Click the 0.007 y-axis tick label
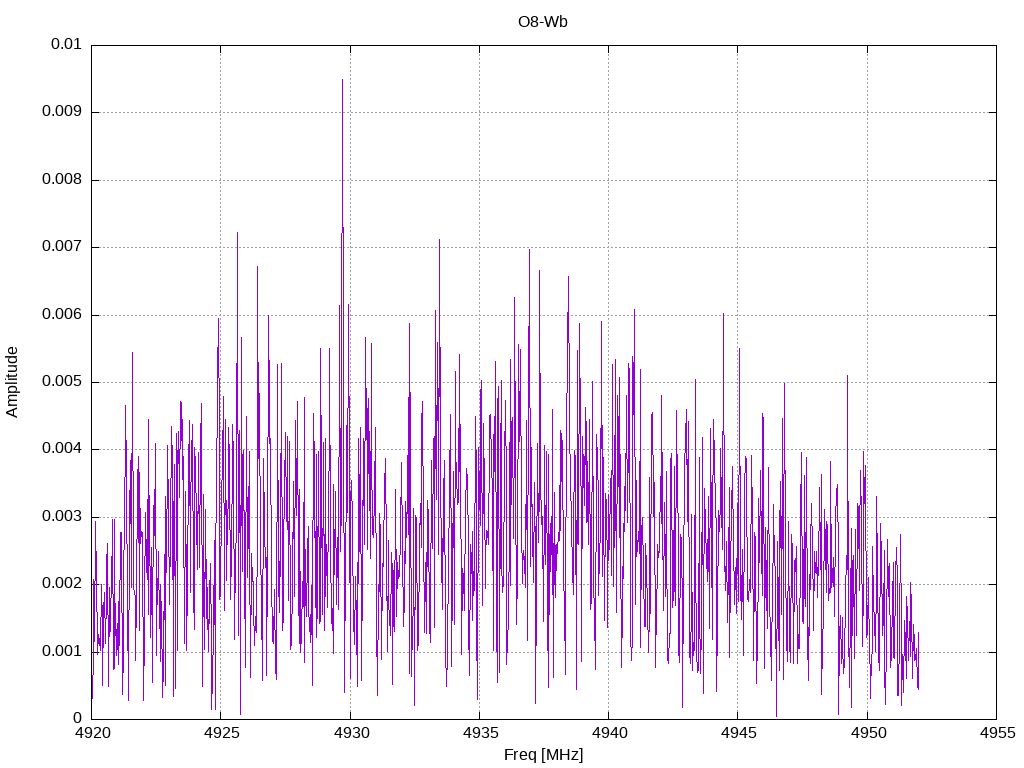 click(62, 246)
